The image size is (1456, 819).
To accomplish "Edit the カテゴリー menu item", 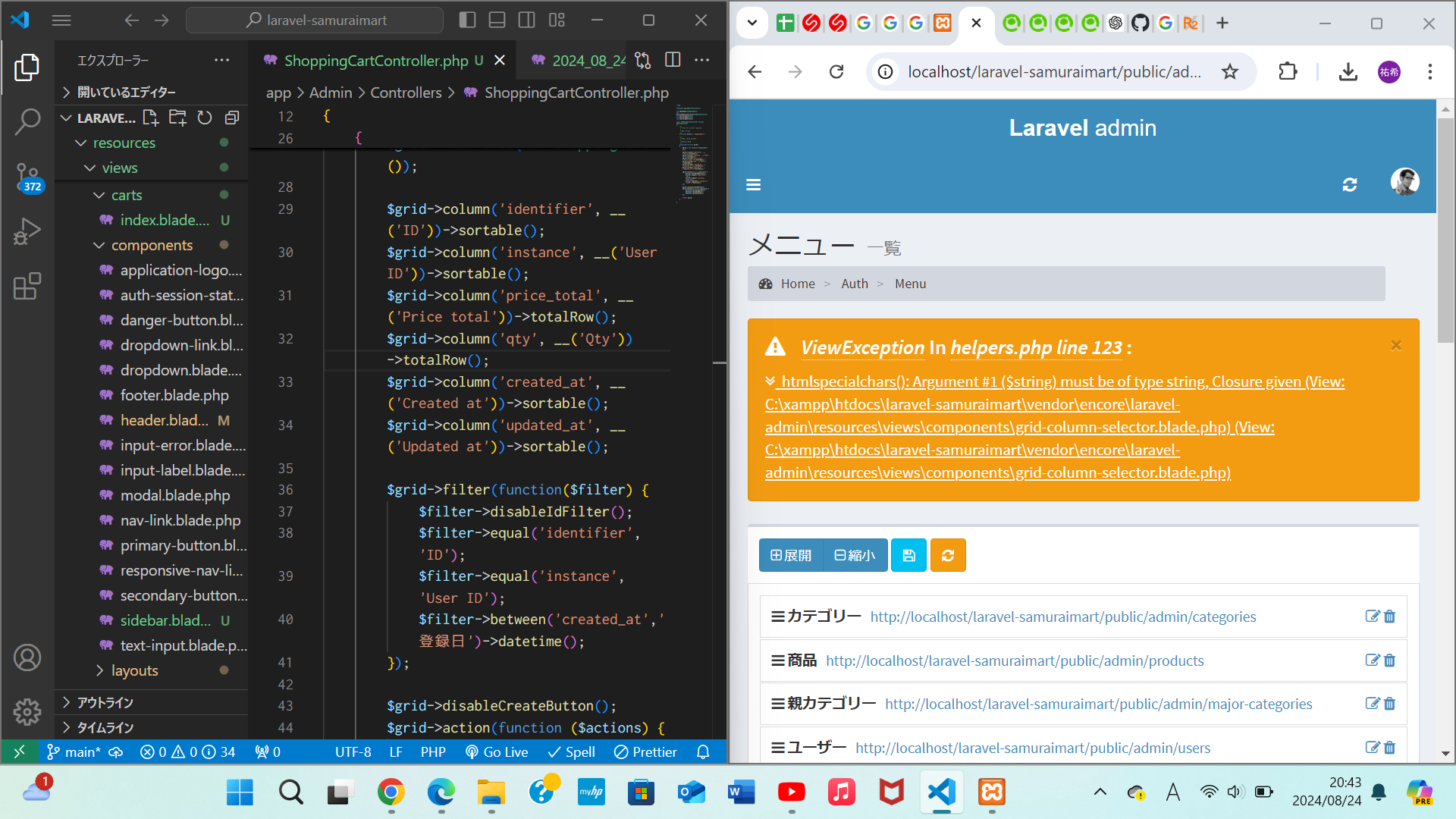I will [x=1372, y=617].
